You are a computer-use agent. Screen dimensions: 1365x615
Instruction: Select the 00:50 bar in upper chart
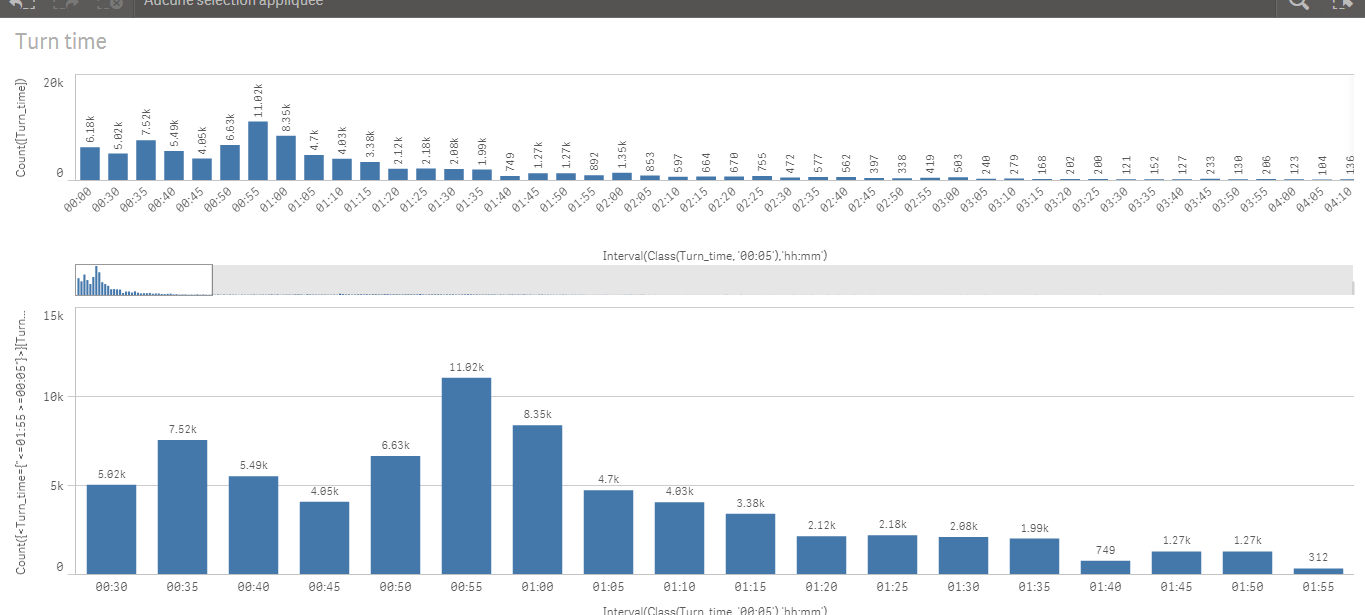pyautogui.click(x=229, y=162)
